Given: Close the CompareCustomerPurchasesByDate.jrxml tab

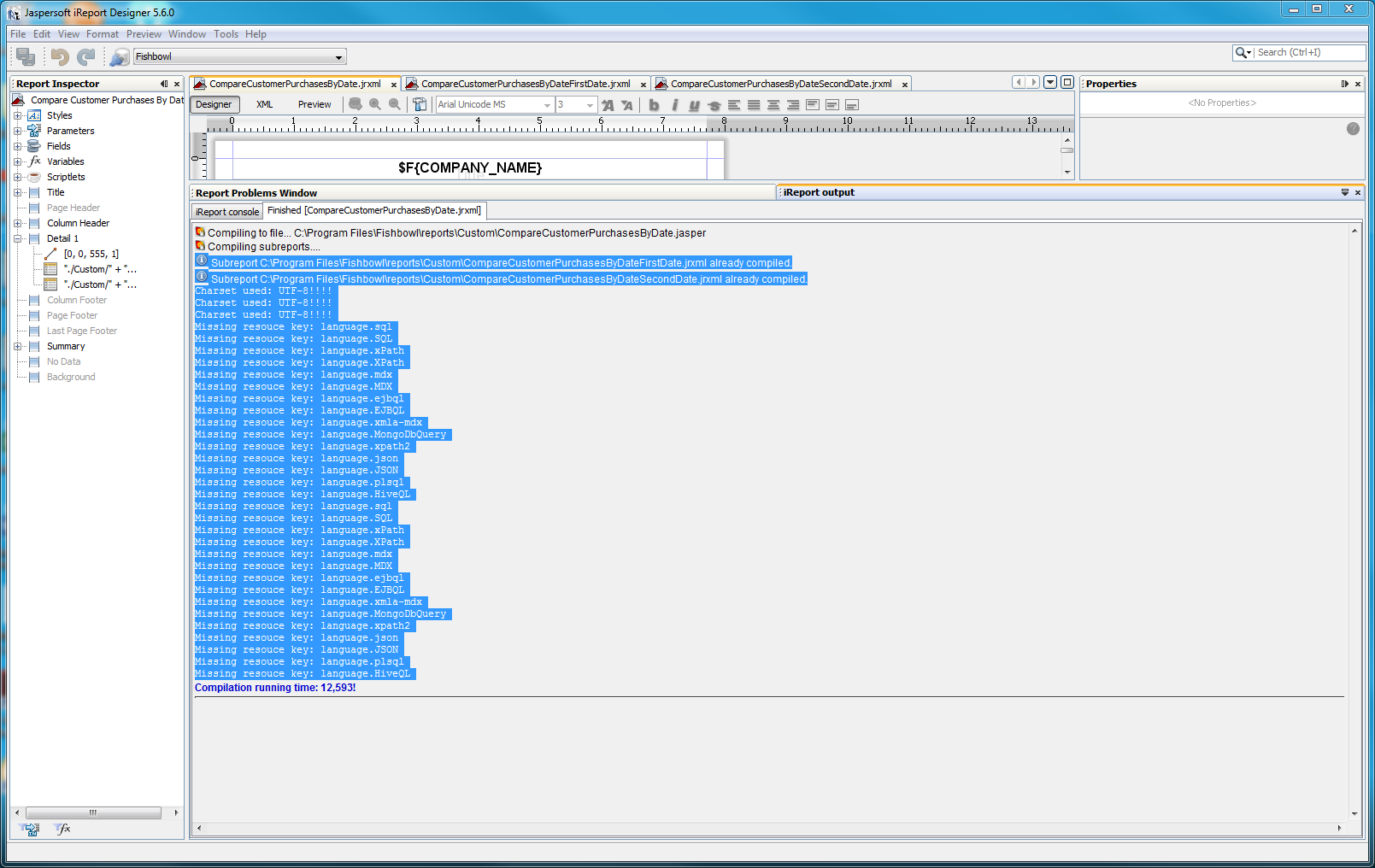Looking at the screenshot, I should click(394, 85).
